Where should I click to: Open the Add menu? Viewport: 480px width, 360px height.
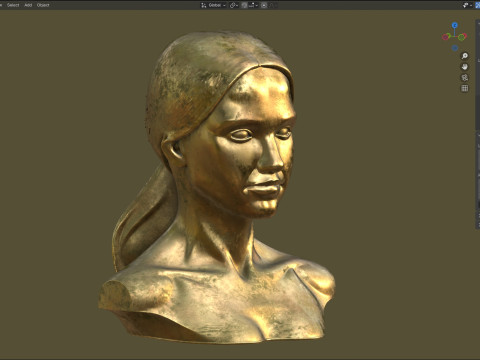click(x=28, y=5)
